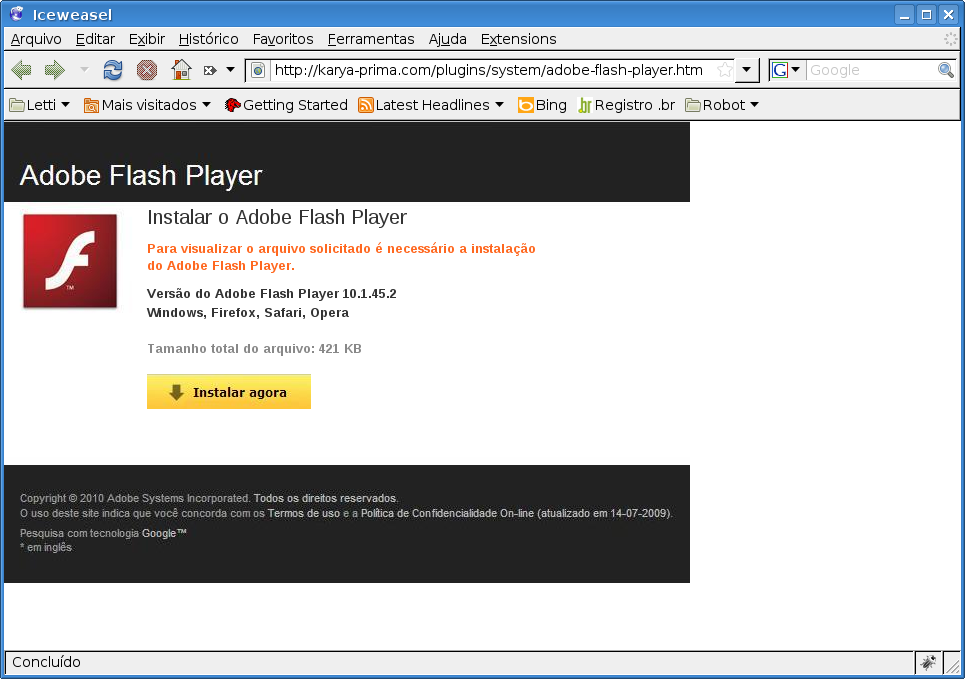Open the Google search engine selector
The image size is (965, 679).
(x=787, y=70)
